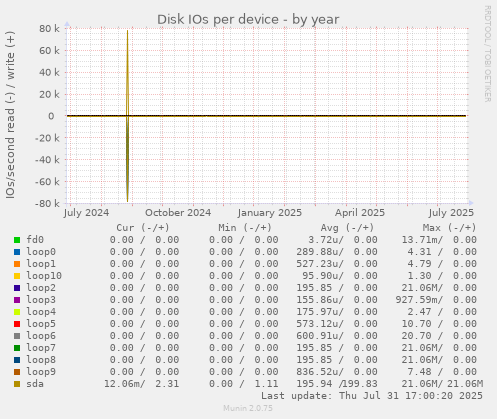
Task: Click the 'January 2025' x-axis label
Action: point(270,213)
